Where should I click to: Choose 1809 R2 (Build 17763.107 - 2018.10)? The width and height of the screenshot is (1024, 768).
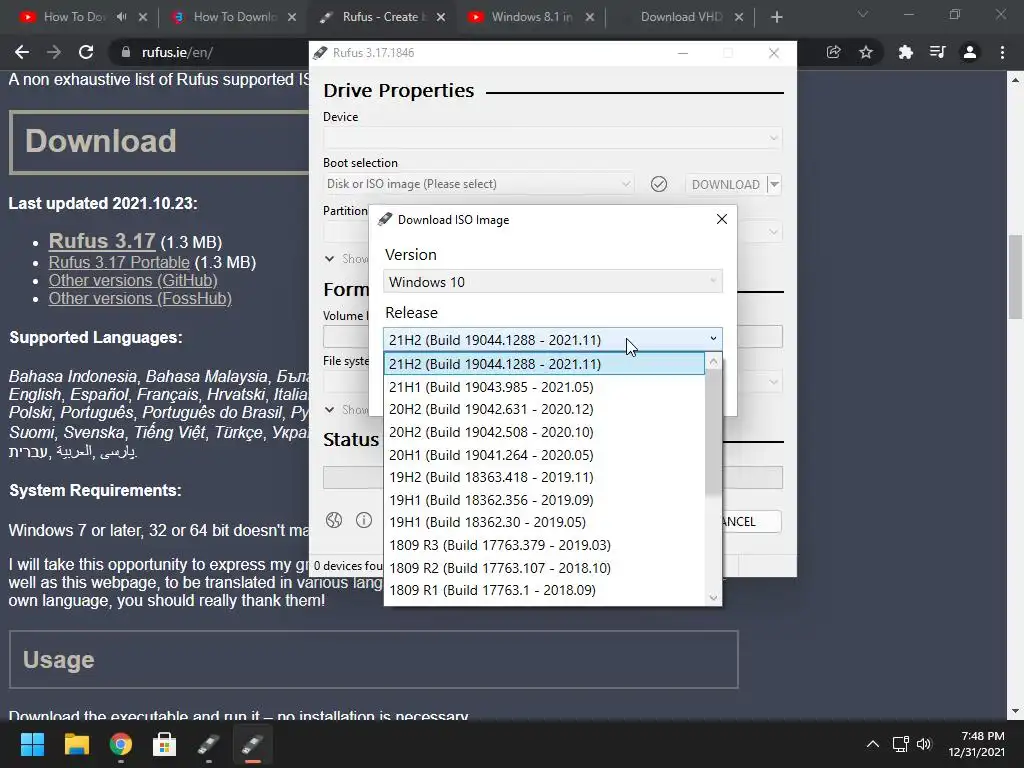click(544, 568)
